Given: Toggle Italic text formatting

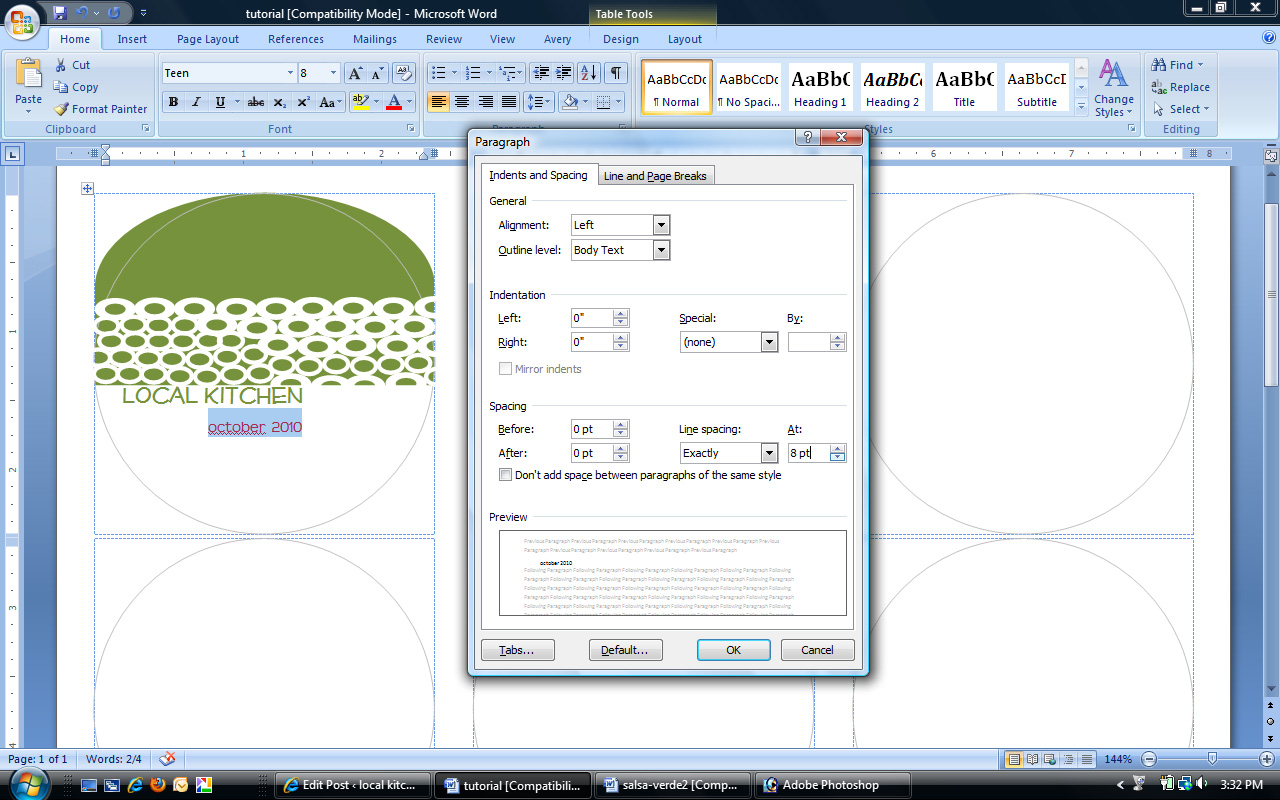Looking at the screenshot, I should (x=196, y=102).
